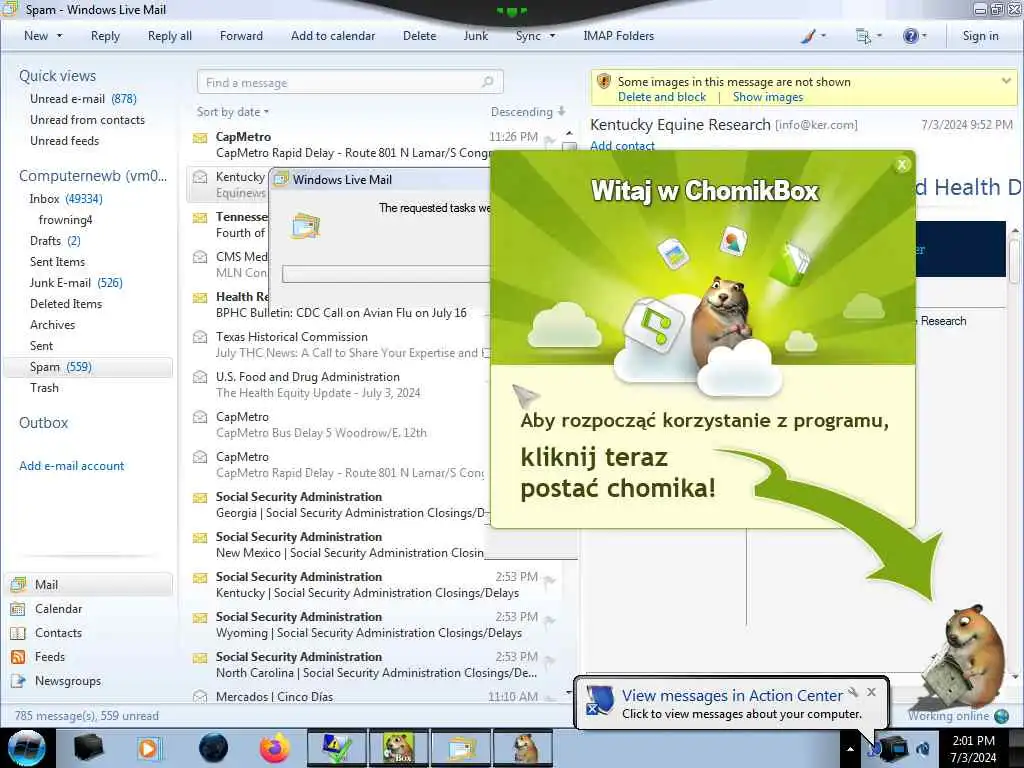Expand the New button dropdown arrow
1024x768 pixels.
coord(59,36)
